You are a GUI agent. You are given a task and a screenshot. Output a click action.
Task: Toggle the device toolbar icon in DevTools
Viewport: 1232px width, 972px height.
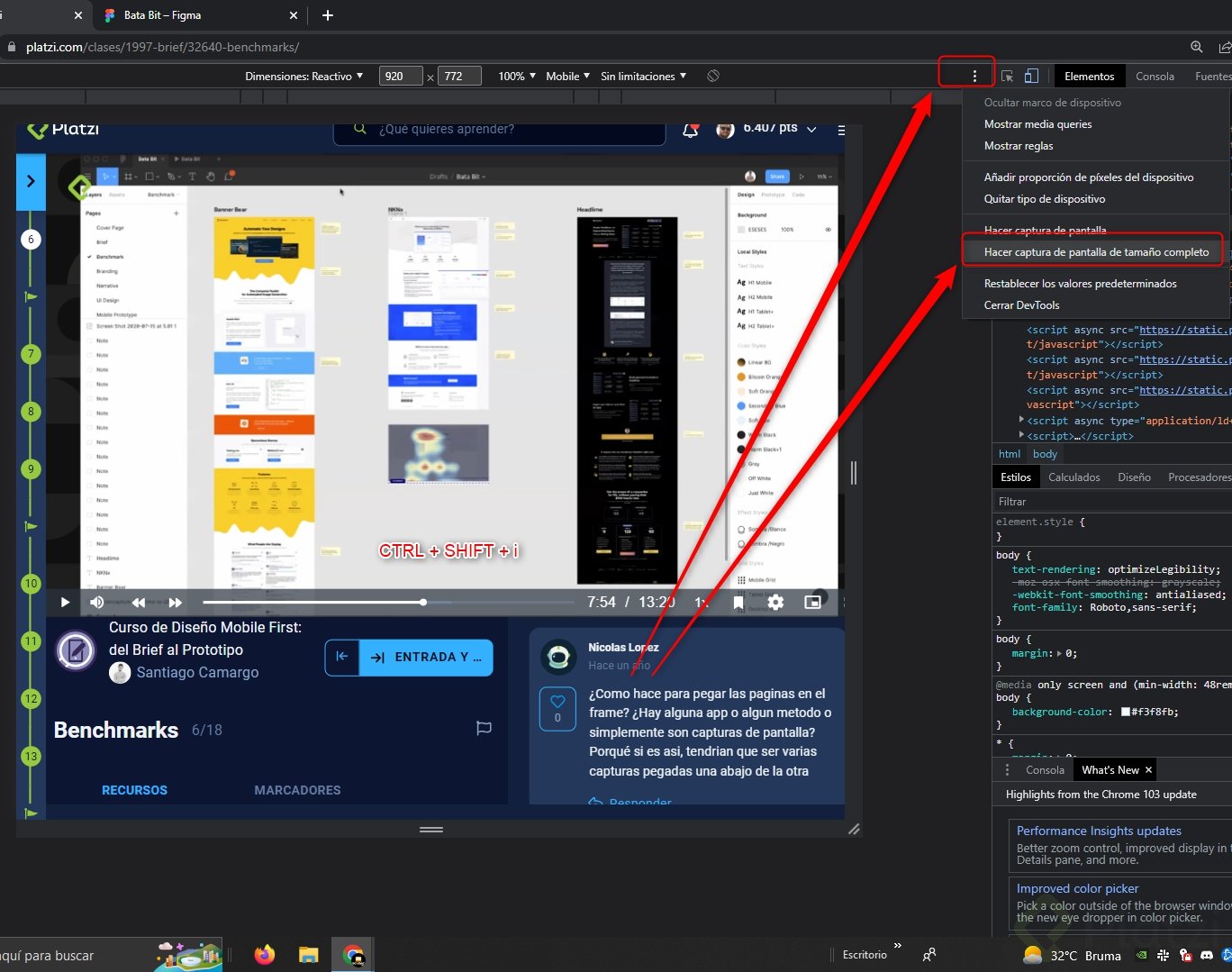(x=1031, y=77)
